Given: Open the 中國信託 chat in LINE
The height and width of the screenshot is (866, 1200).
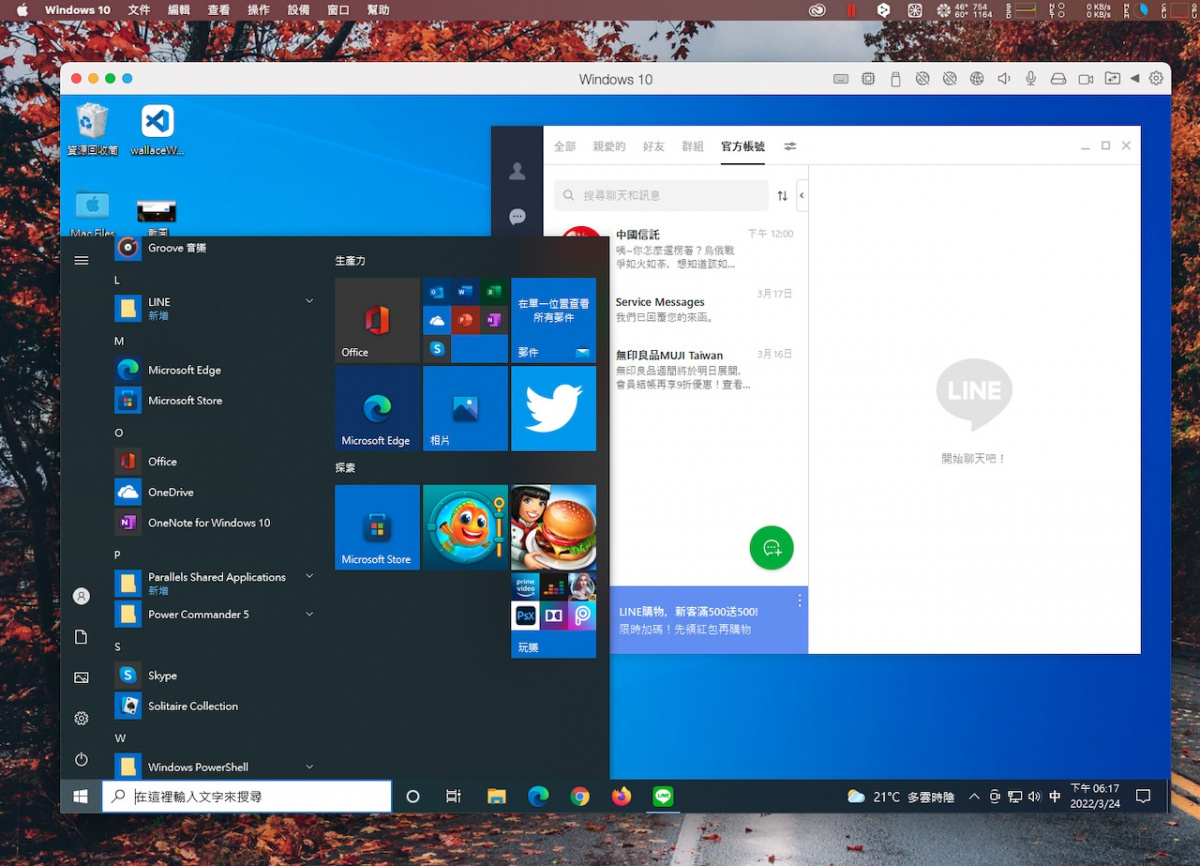Looking at the screenshot, I should pos(675,248).
